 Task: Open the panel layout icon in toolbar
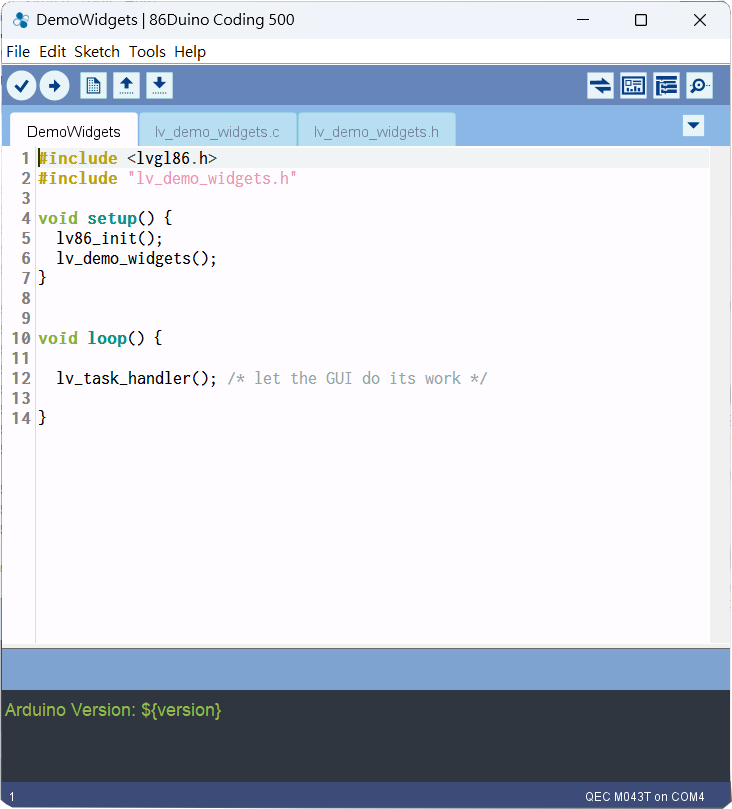[633, 86]
